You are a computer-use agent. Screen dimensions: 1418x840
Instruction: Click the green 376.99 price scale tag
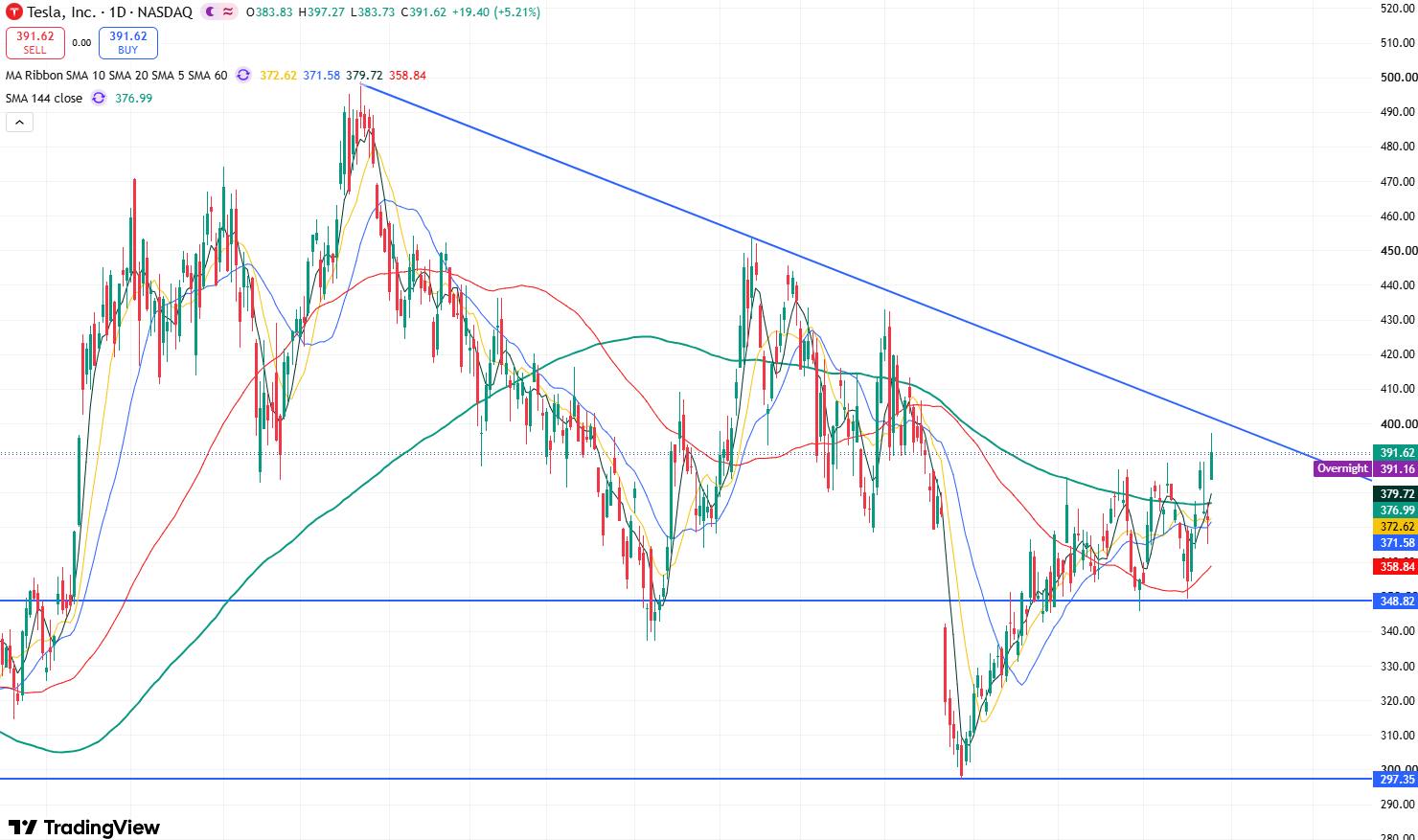pos(1395,511)
